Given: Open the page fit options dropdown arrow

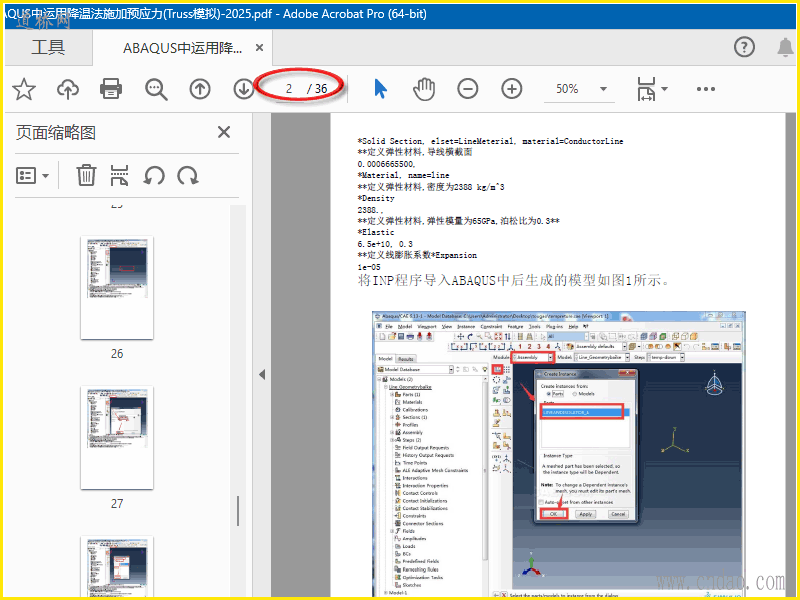Looking at the screenshot, I should [x=664, y=89].
